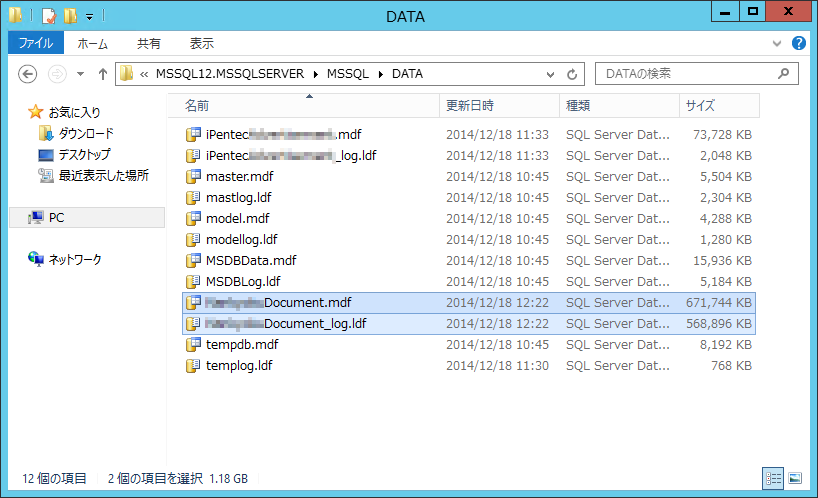Screen dimensions: 818x498
Task: Switch to details view layout icon
Action: tap(773, 478)
